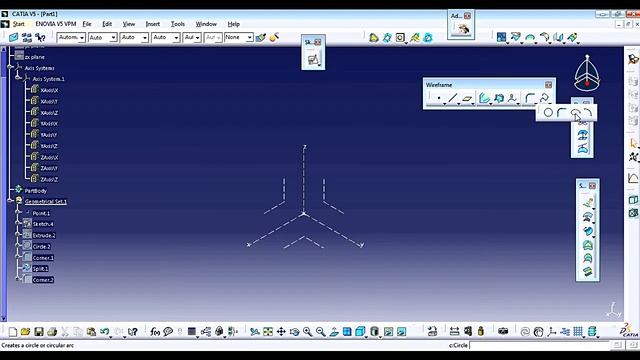Open the ENOVIA V5 VPM menu

pyautogui.click(x=56, y=24)
